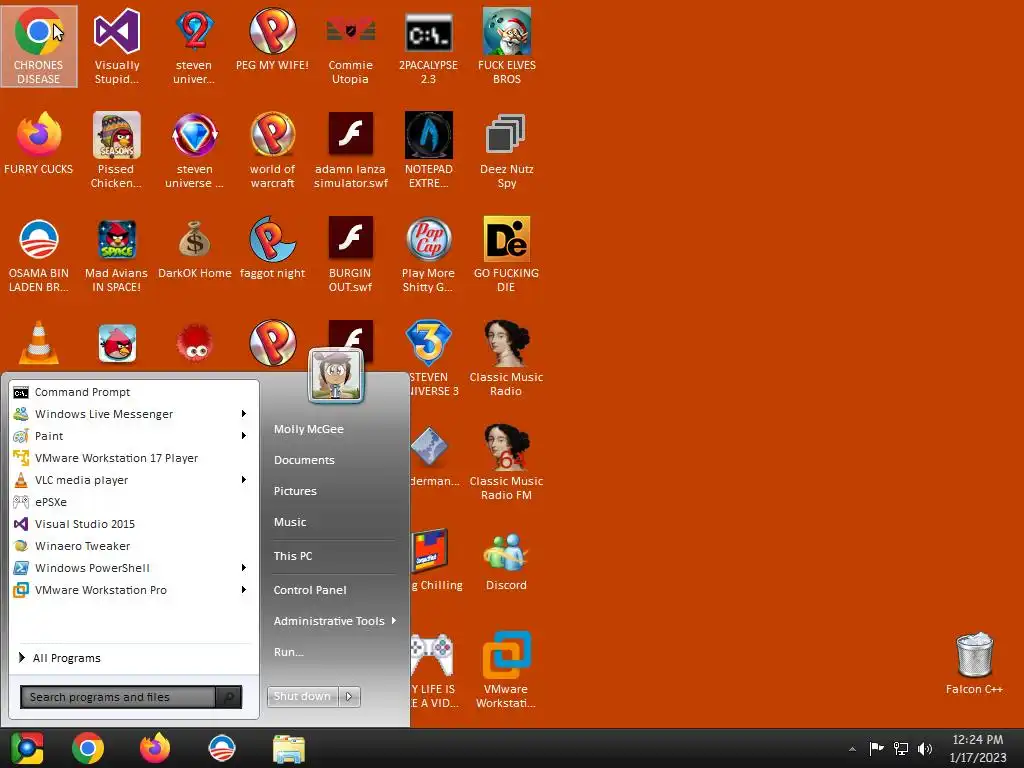1024x768 pixels.
Task: Open the Classic Music Radio icon
Action: tap(506, 358)
